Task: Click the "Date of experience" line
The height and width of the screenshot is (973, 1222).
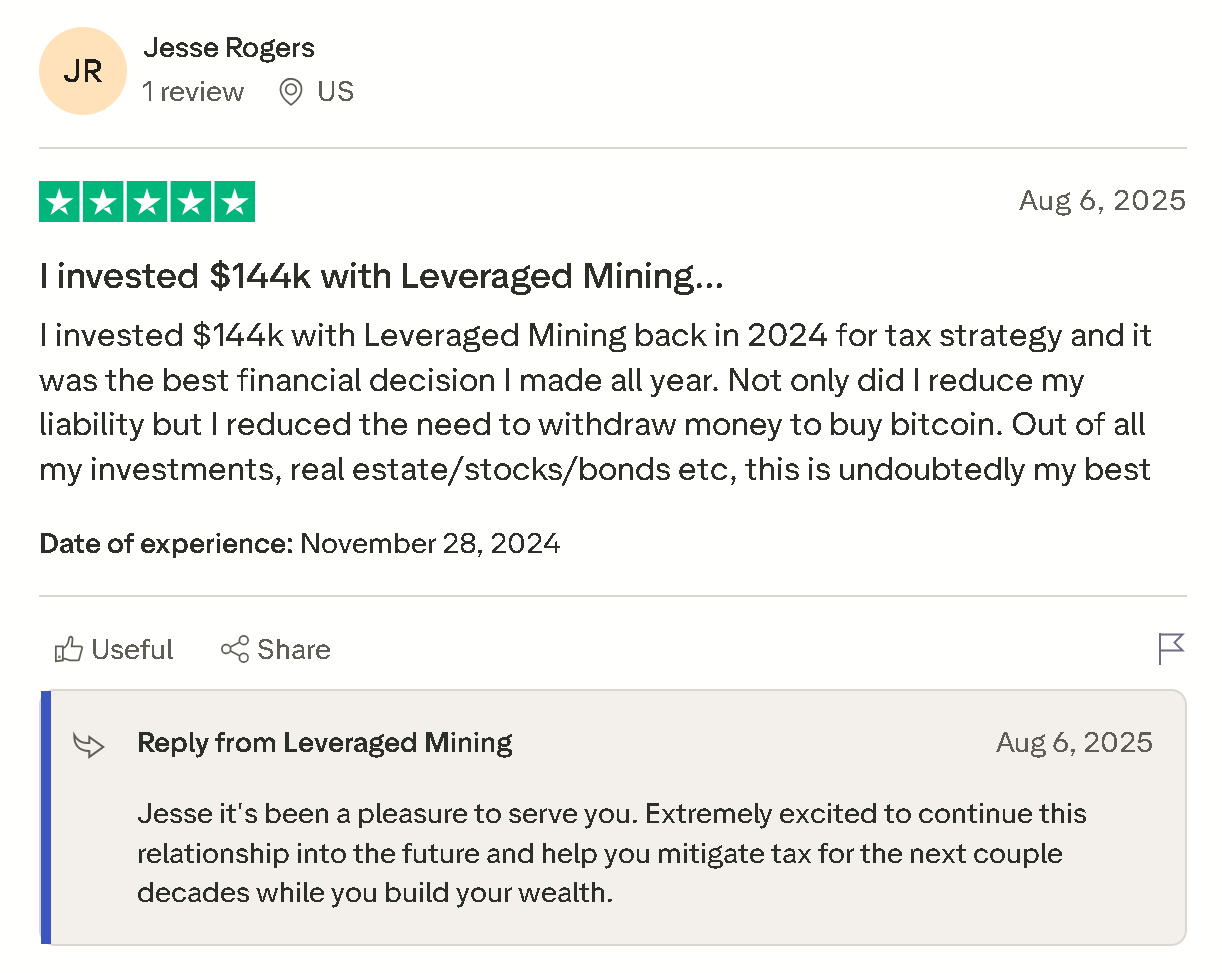Action: (x=300, y=544)
